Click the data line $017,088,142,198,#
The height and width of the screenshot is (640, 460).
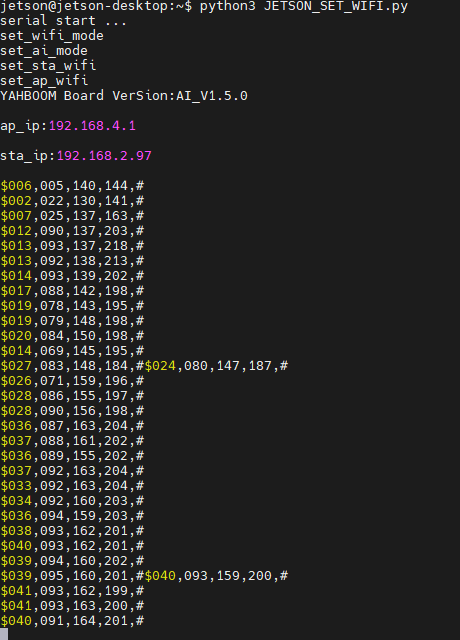coord(72,291)
